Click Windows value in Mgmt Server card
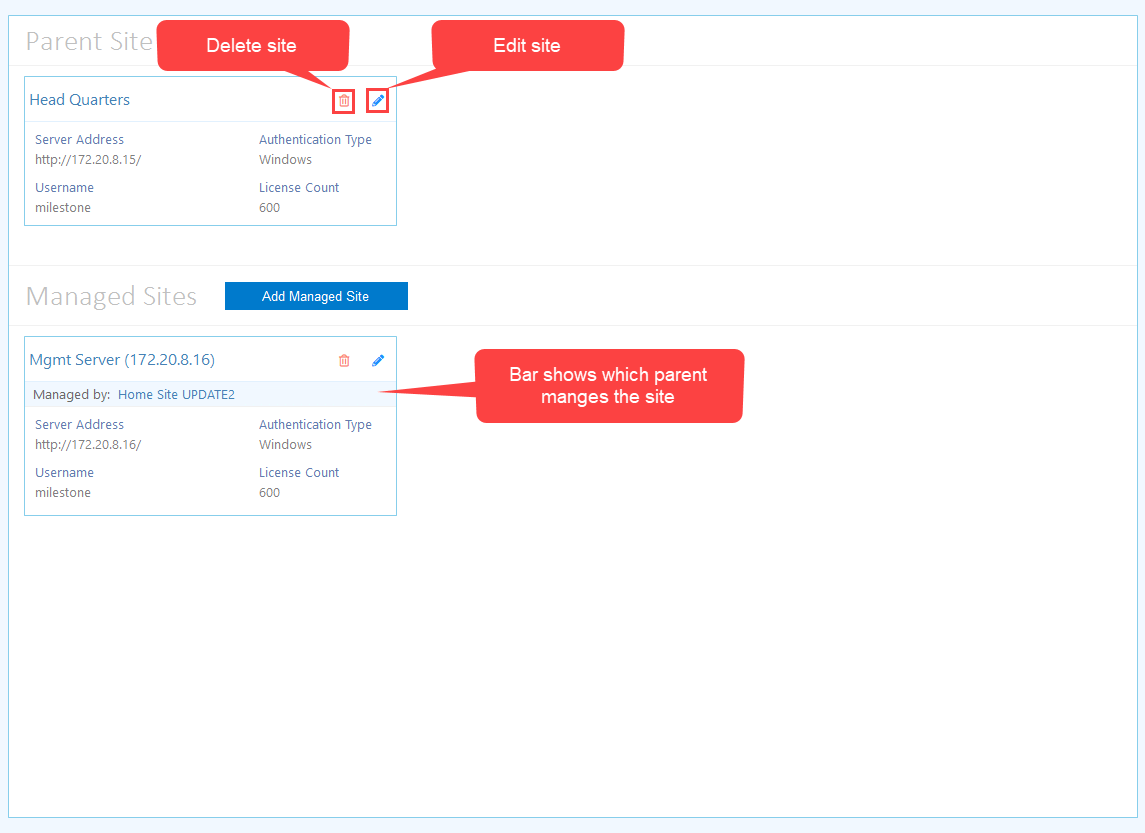Viewport: 1145px width, 833px height. tap(286, 445)
